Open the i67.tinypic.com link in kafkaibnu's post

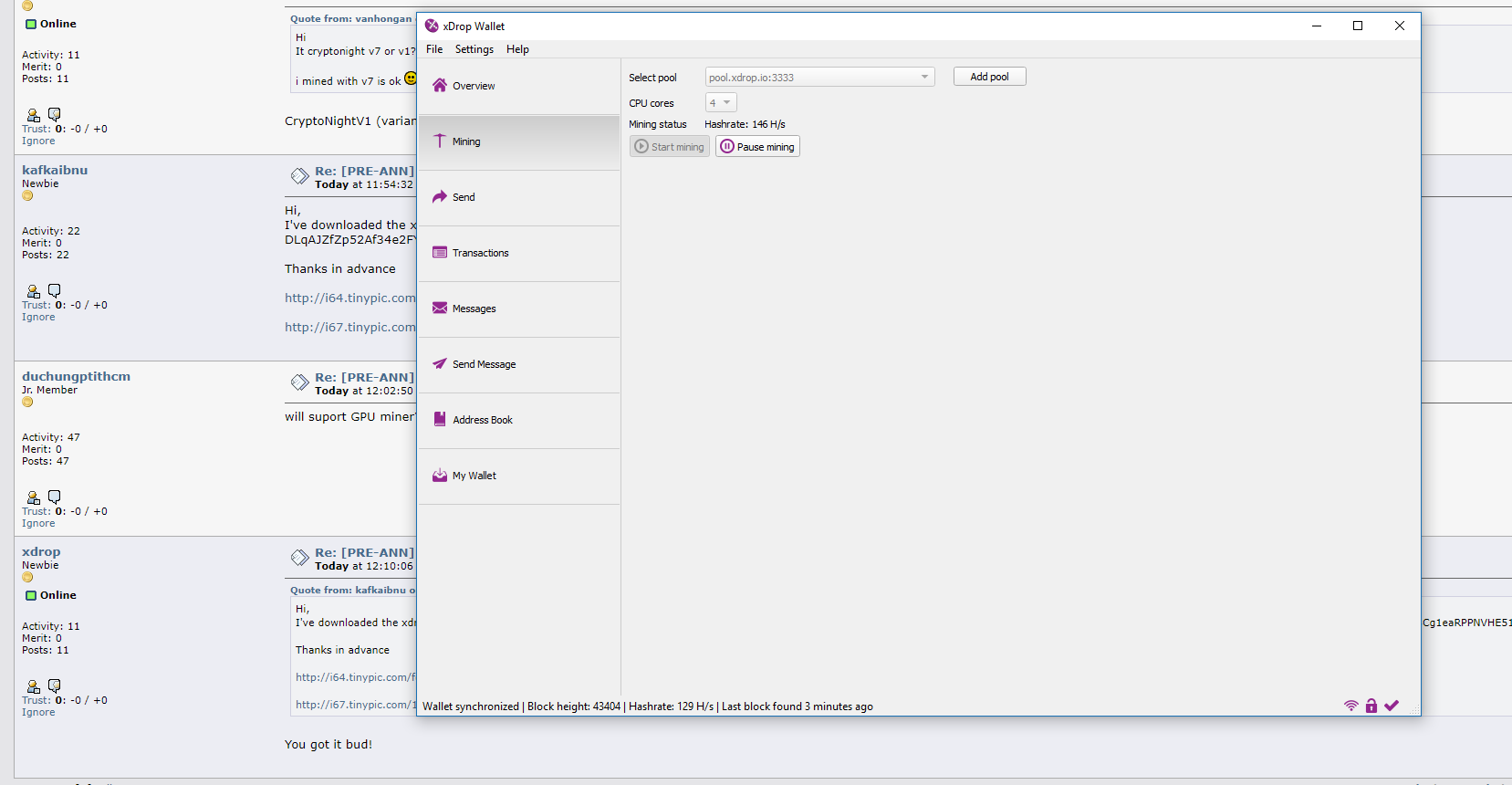click(350, 327)
